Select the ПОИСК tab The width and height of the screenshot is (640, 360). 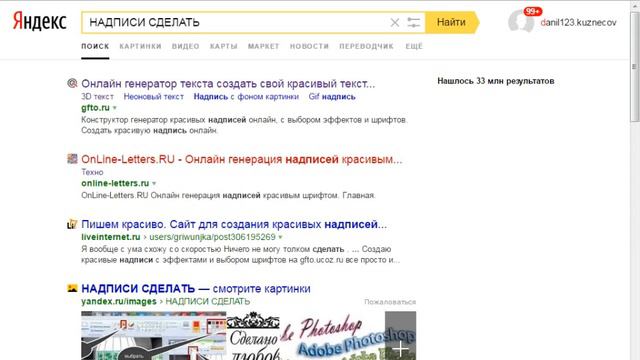[95, 46]
